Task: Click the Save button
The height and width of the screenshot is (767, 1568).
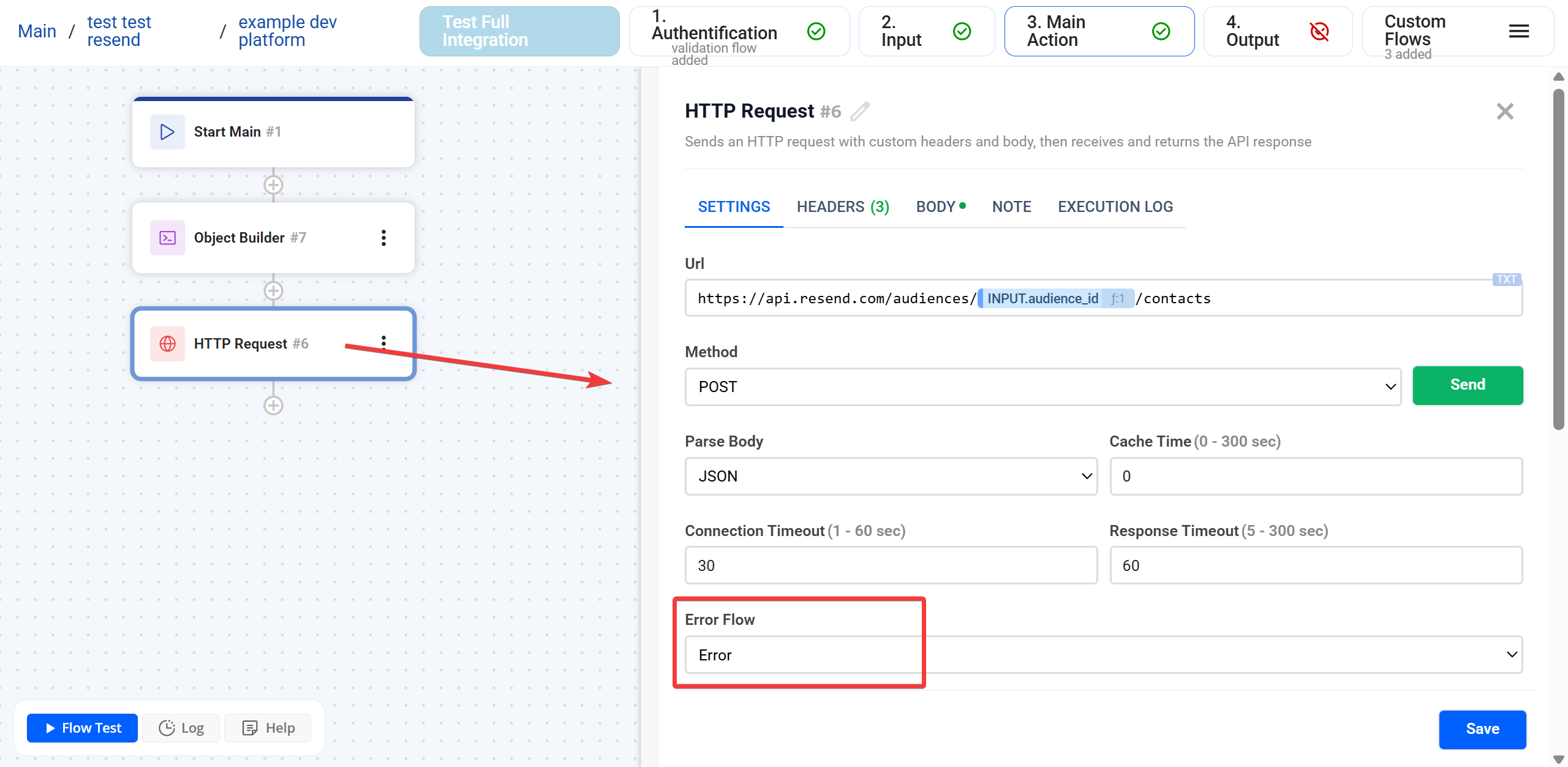Action: click(1482, 729)
